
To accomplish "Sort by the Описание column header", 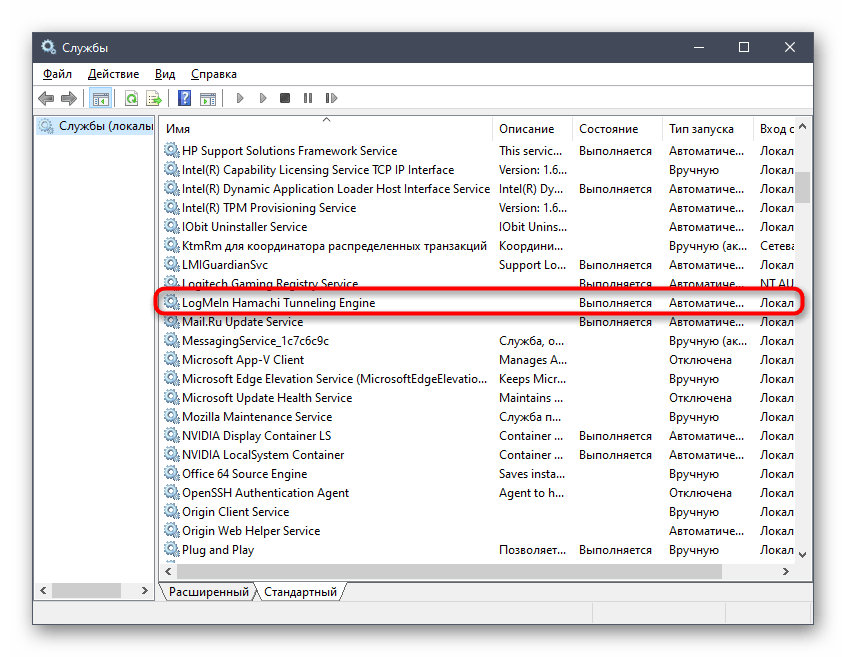I will (x=533, y=129).
